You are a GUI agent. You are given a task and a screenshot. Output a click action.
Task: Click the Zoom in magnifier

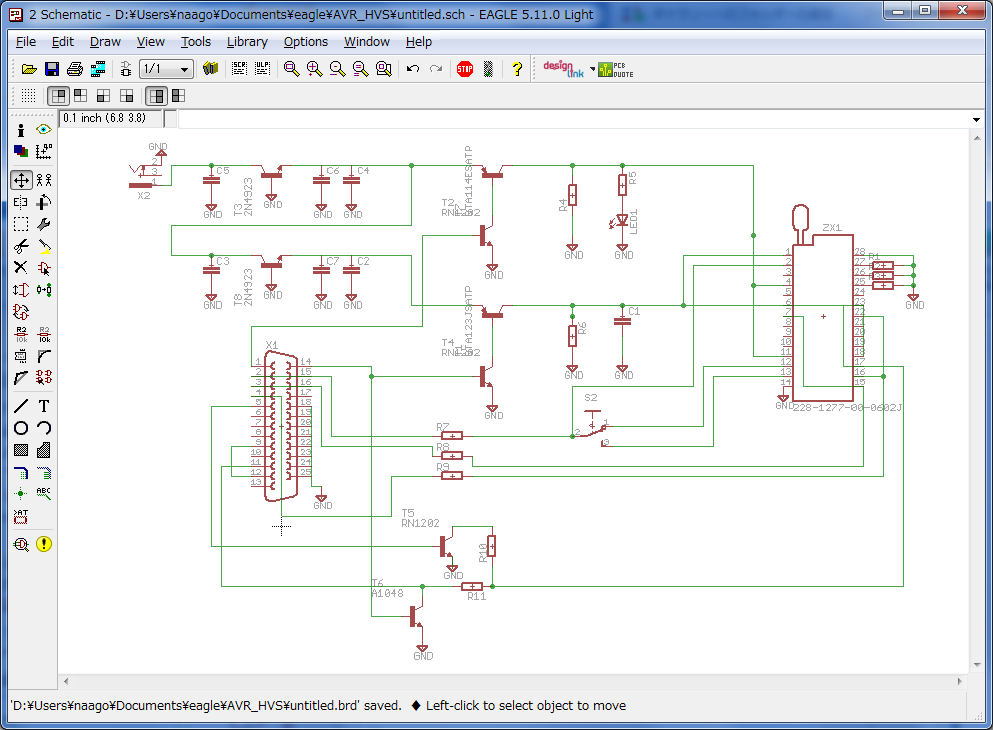314,69
